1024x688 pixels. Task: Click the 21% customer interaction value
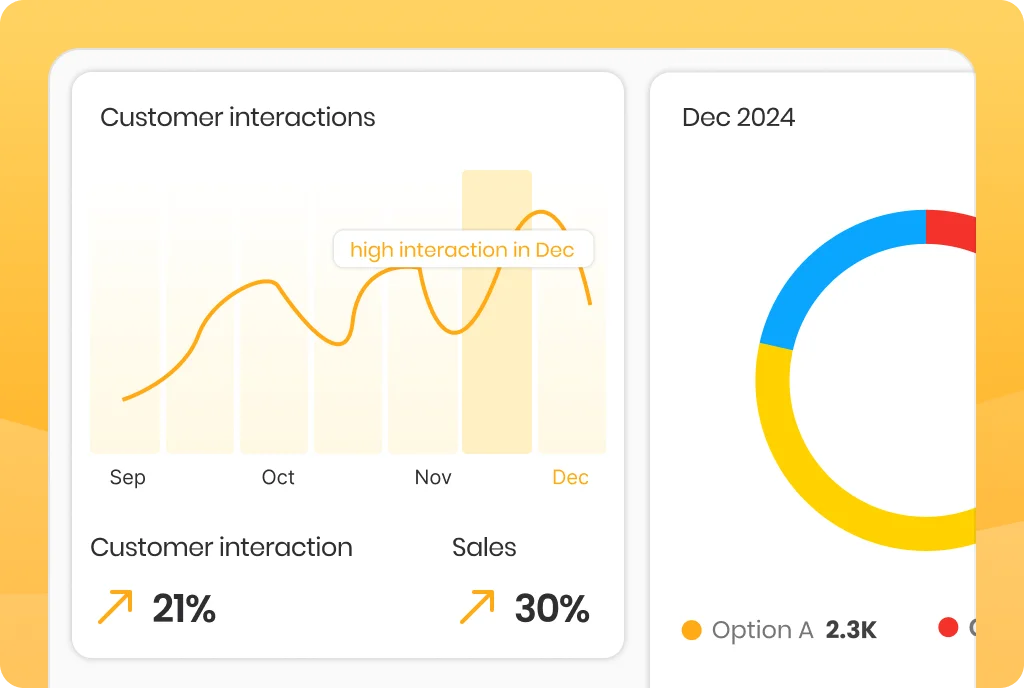184,609
